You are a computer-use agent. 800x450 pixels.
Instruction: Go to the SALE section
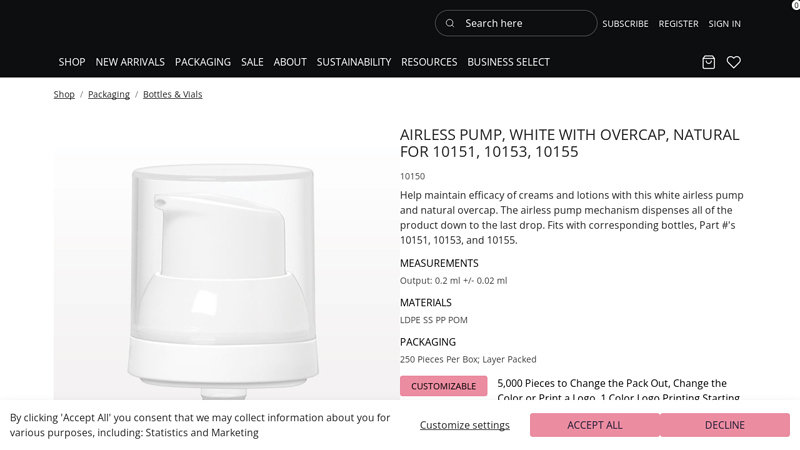[252, 62]
